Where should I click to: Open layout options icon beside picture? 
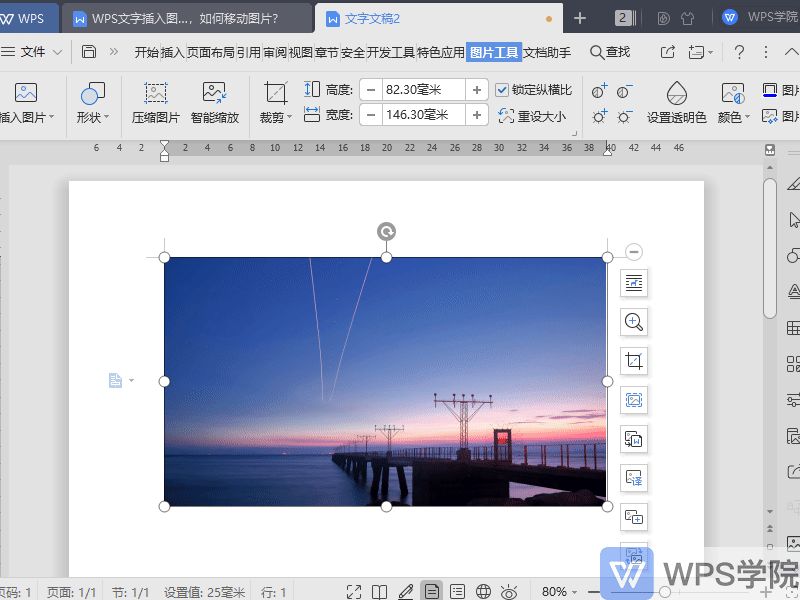[x=634, y=283]
